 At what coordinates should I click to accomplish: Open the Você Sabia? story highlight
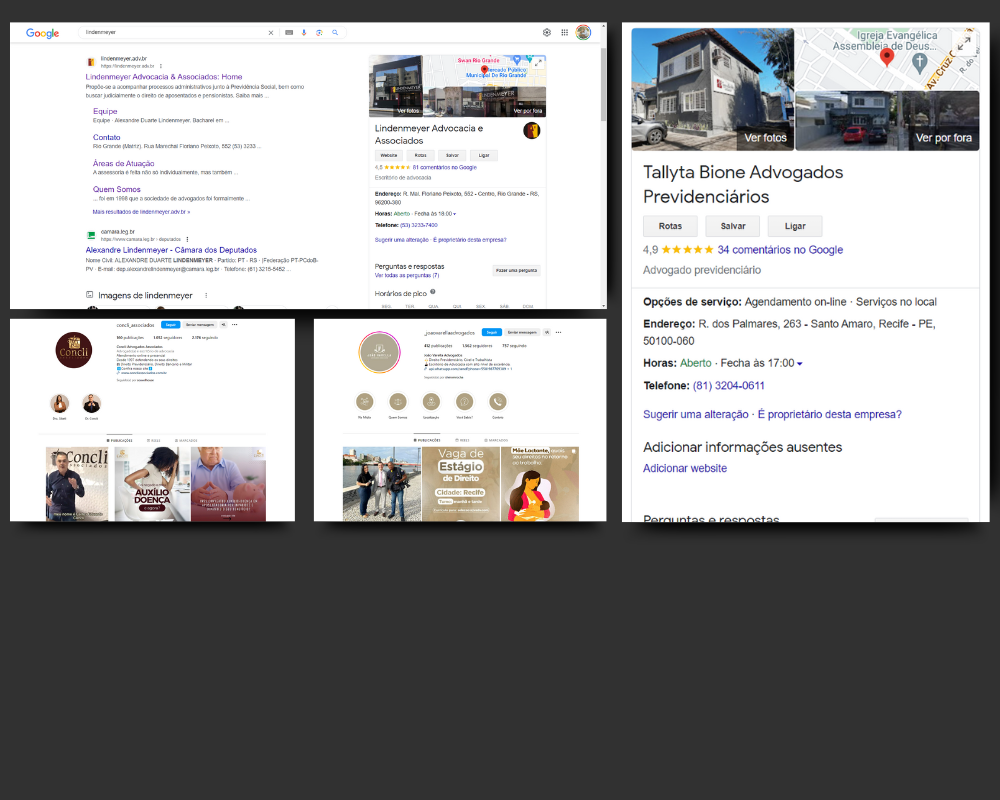[464, 401]
